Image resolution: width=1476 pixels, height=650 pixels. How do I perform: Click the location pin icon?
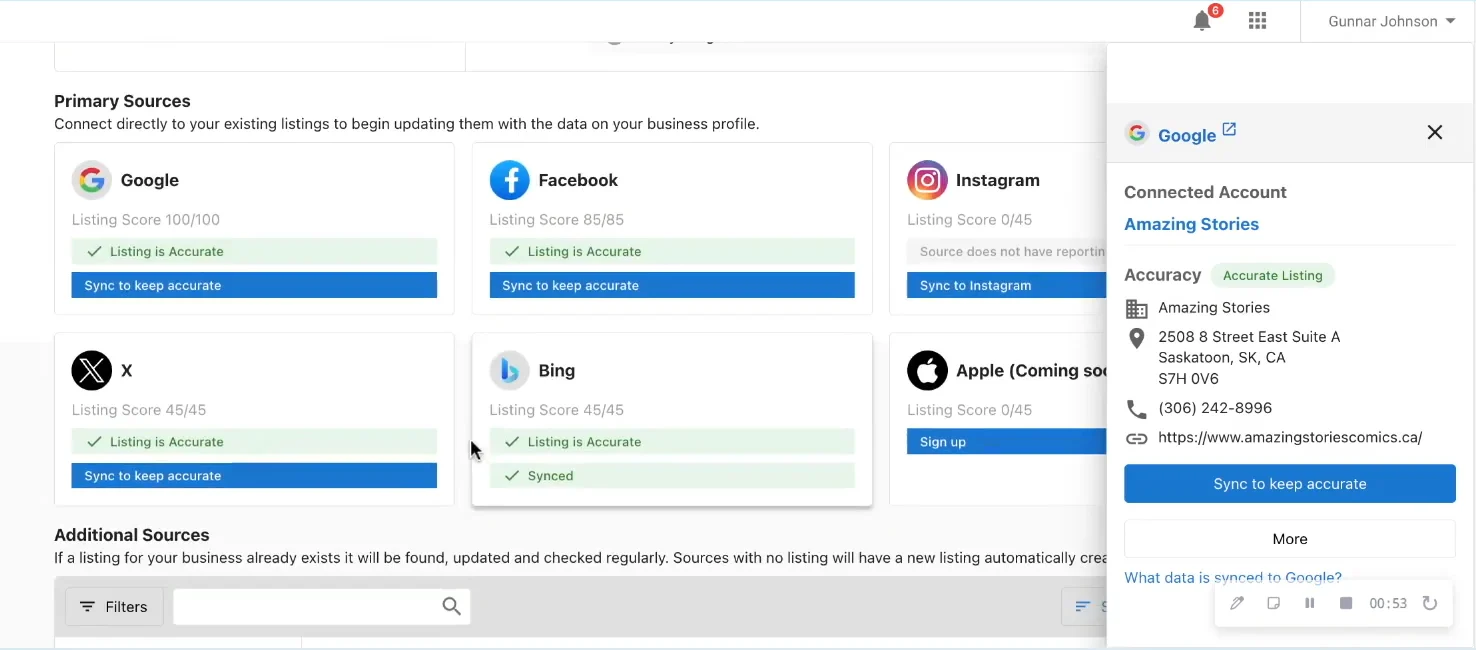1136,339
